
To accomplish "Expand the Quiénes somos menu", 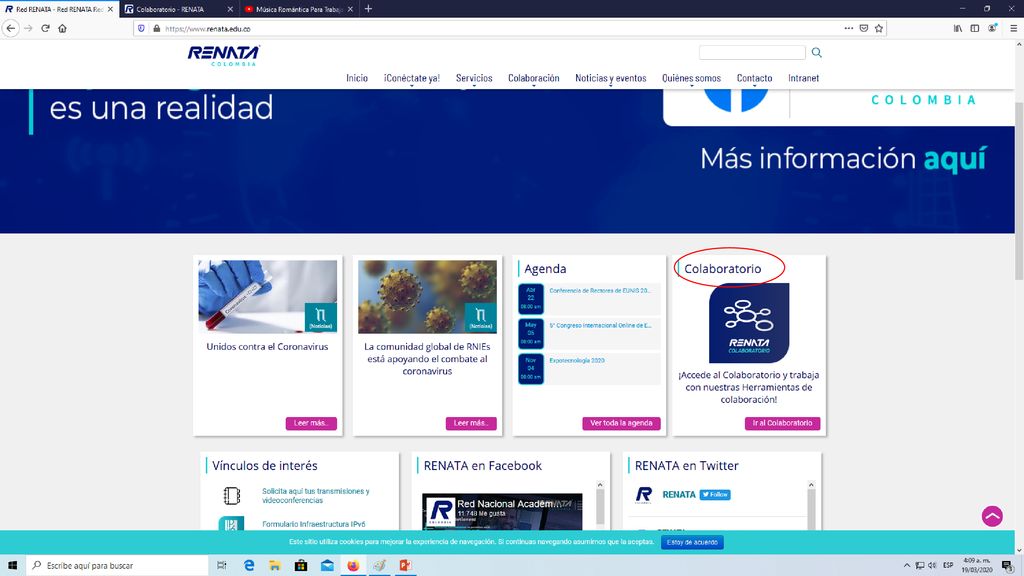I will 692,78.
